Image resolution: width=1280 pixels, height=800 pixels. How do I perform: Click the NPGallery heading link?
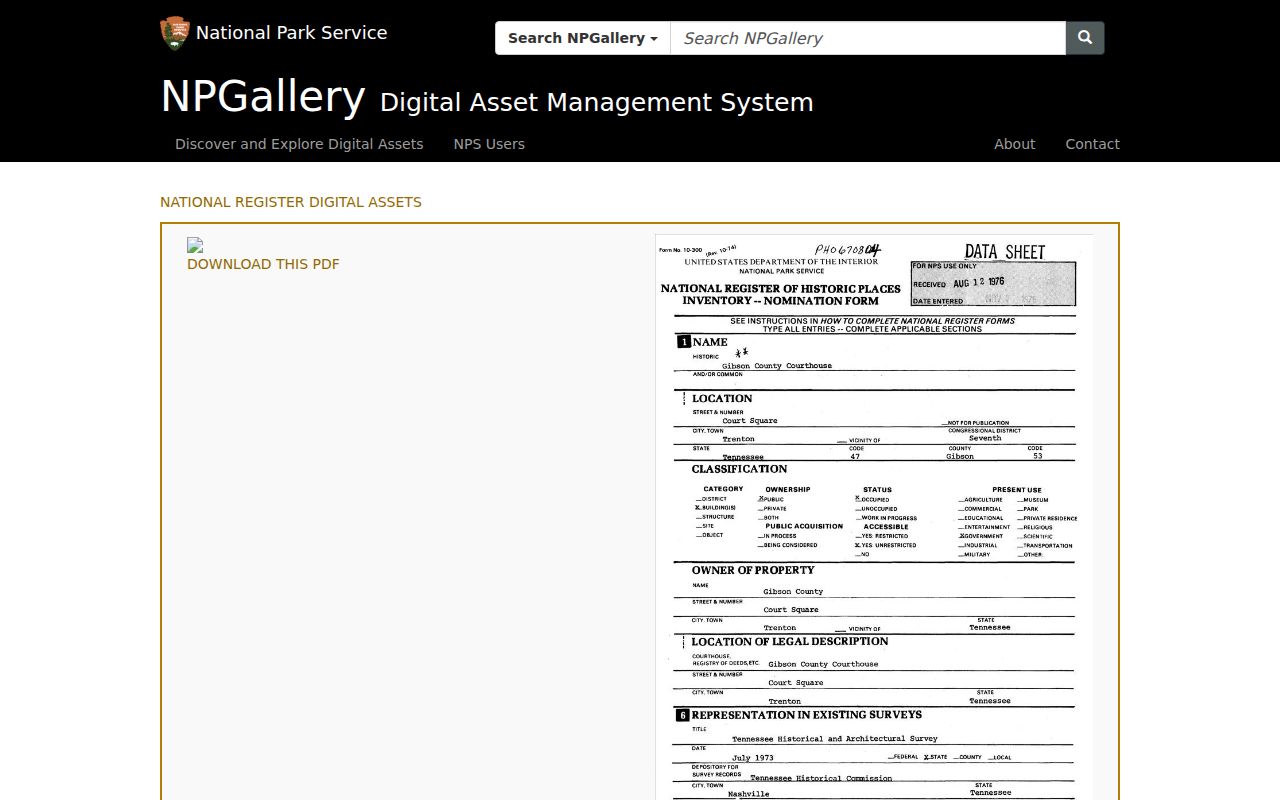tap(262, 96)
